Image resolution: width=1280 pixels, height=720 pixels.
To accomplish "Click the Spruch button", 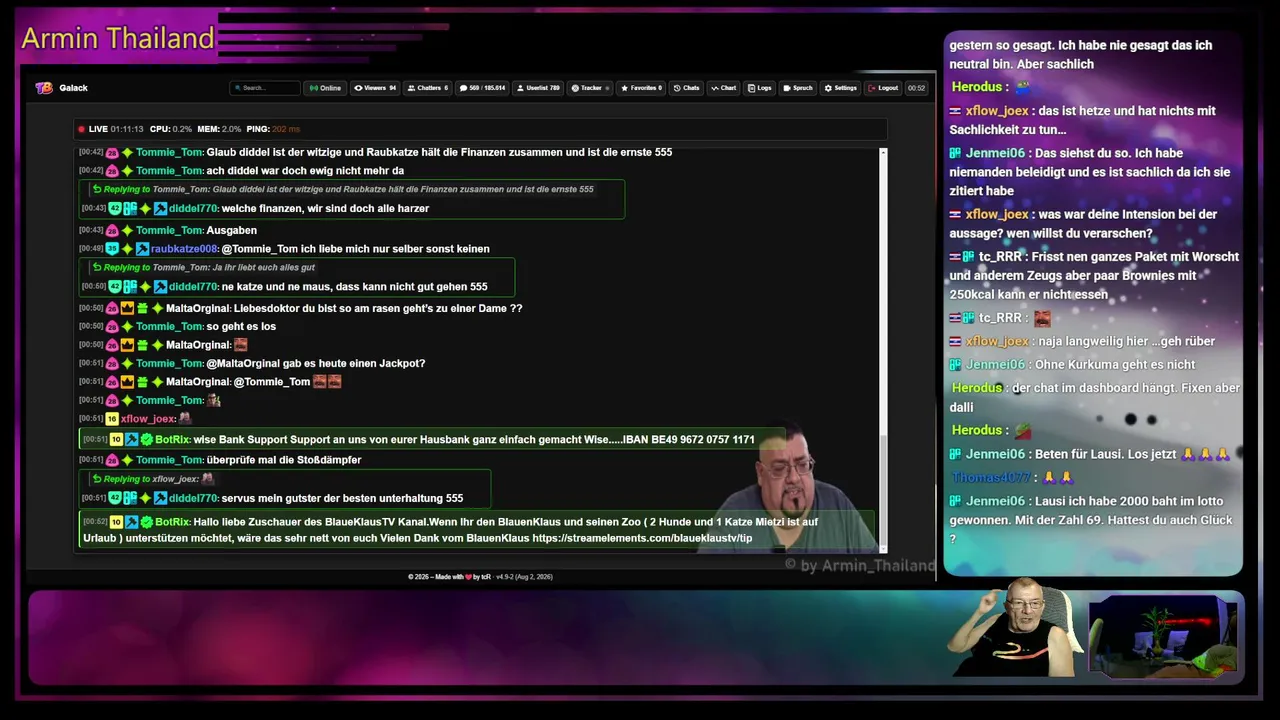I will (x=798, y=88).
